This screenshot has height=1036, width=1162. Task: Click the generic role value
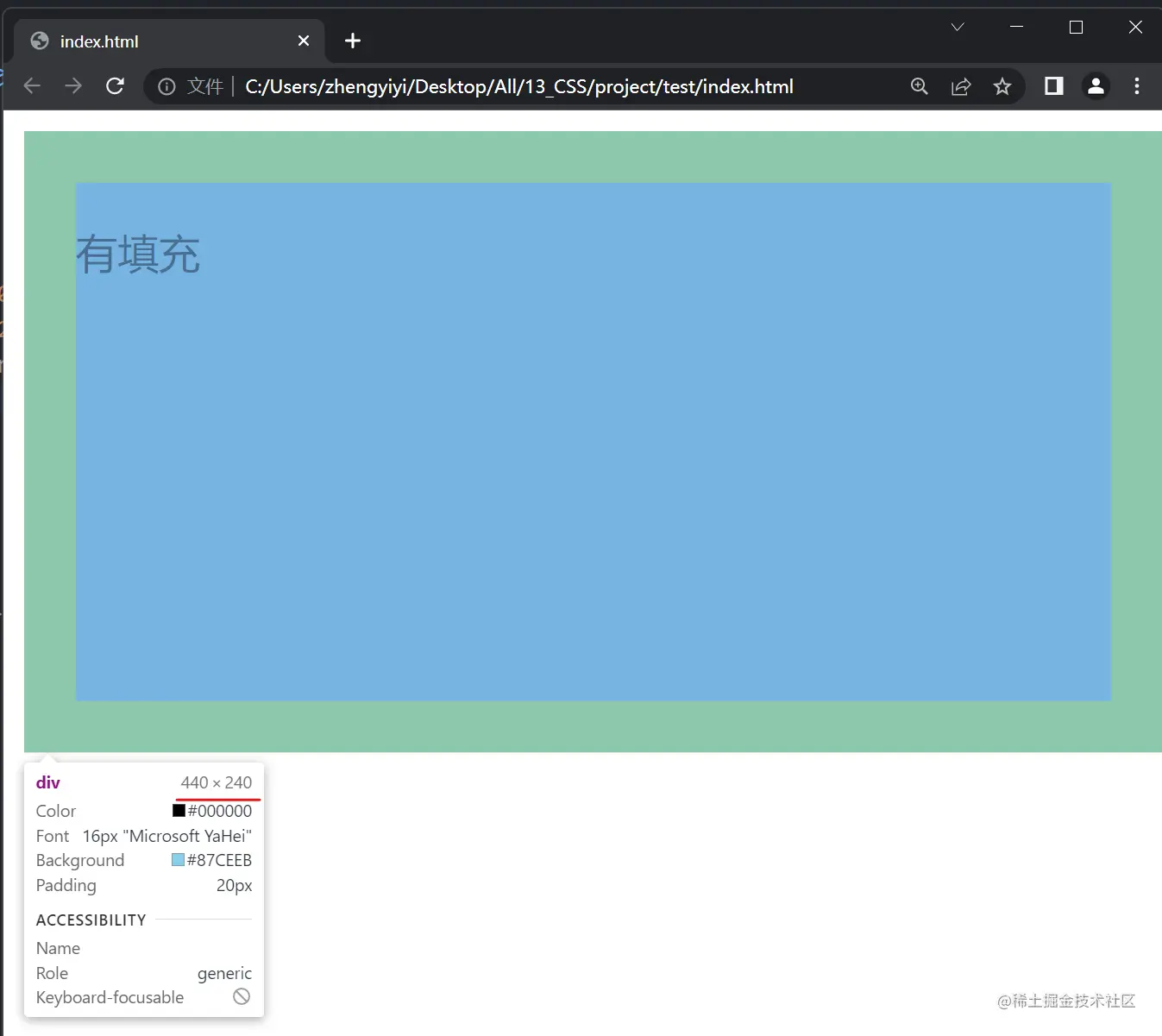tap(224, 973)
